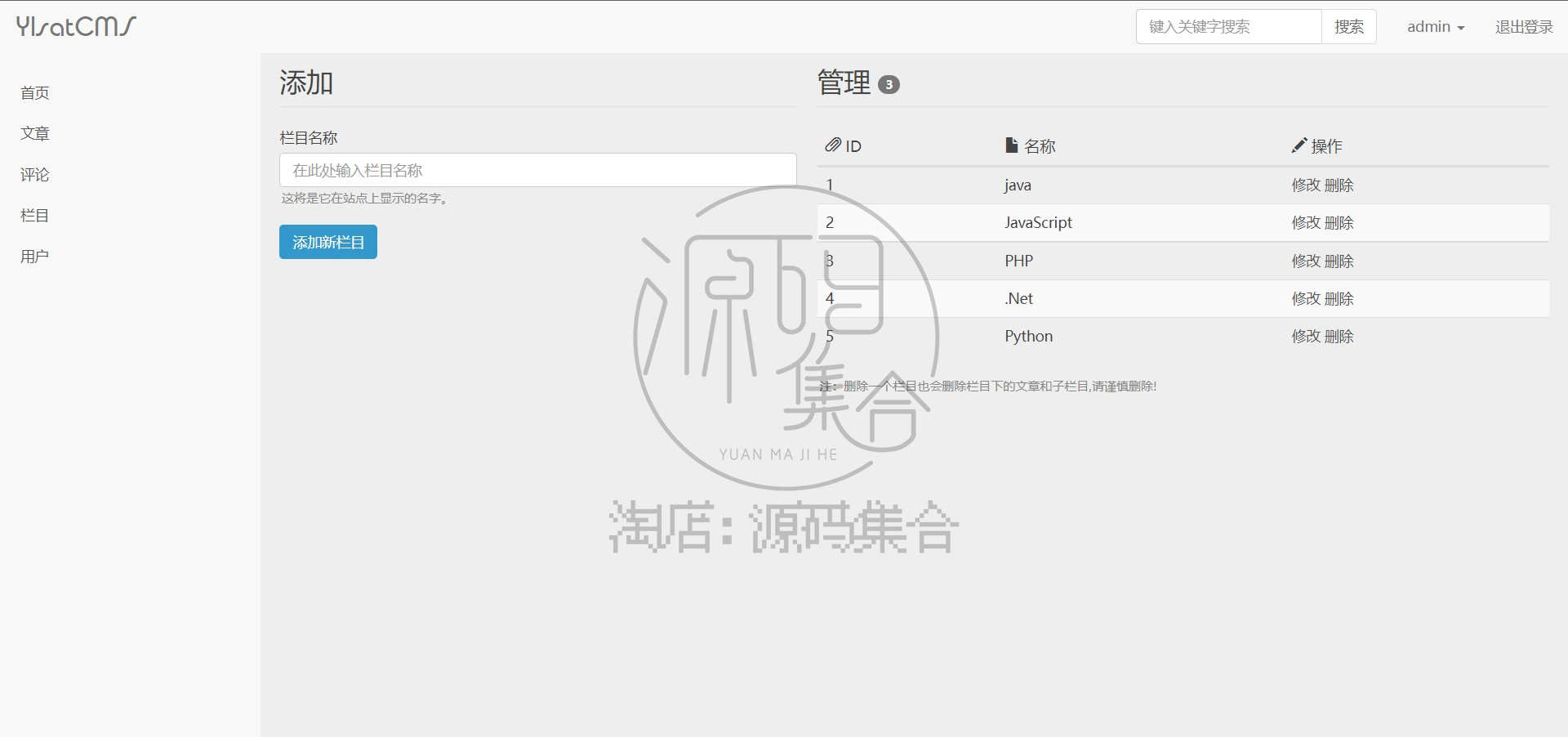The height and width of the screenshot is (737, 1568).
Task: Open 首页 in the sidebar
Action: point(35,93)
